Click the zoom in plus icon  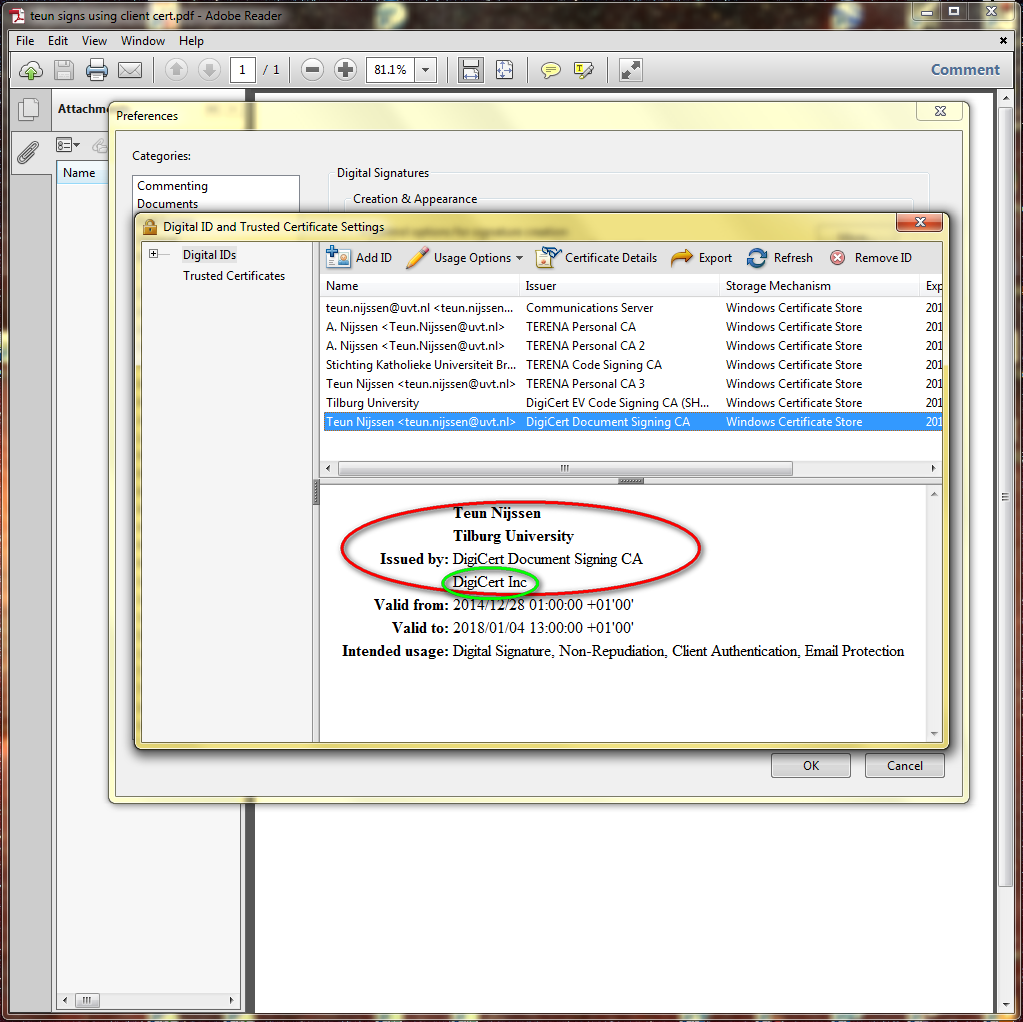[x=345, y=70]
